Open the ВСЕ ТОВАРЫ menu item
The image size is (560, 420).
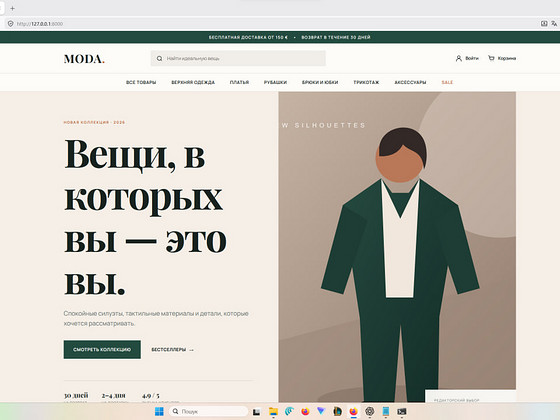click(141, 82)
